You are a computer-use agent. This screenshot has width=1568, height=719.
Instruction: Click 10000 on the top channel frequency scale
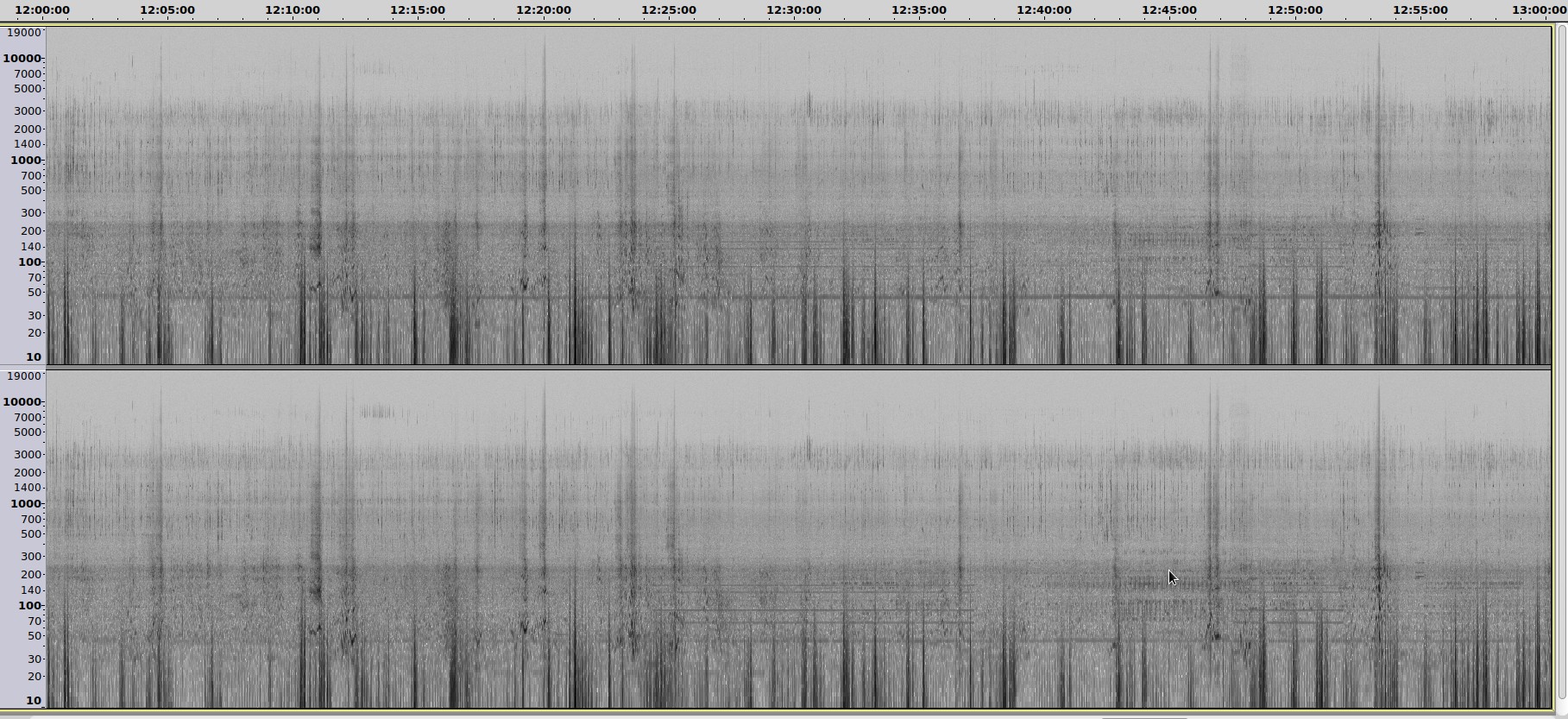click(22, 59)
